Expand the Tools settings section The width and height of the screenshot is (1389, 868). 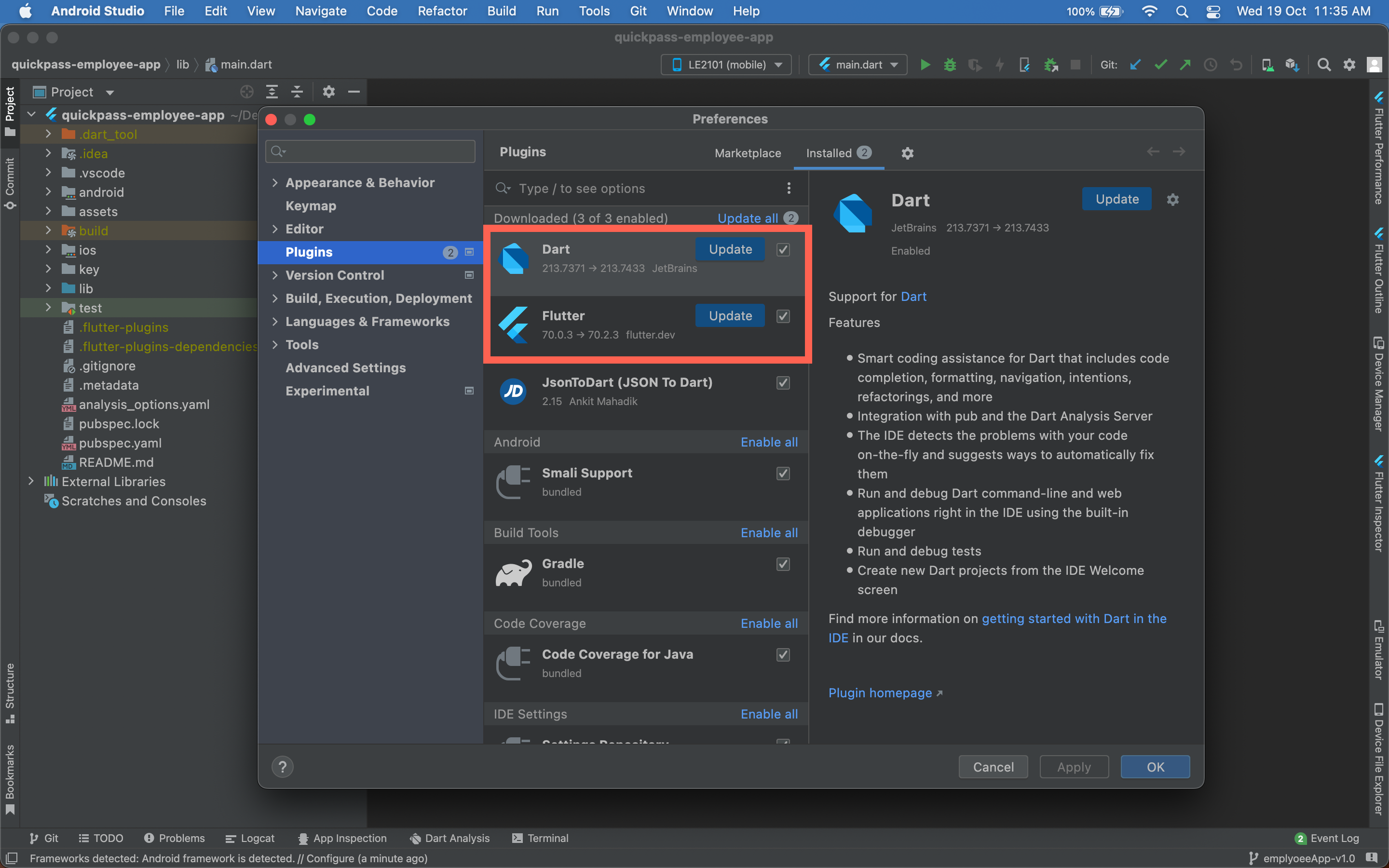click(x=275, y=344)
